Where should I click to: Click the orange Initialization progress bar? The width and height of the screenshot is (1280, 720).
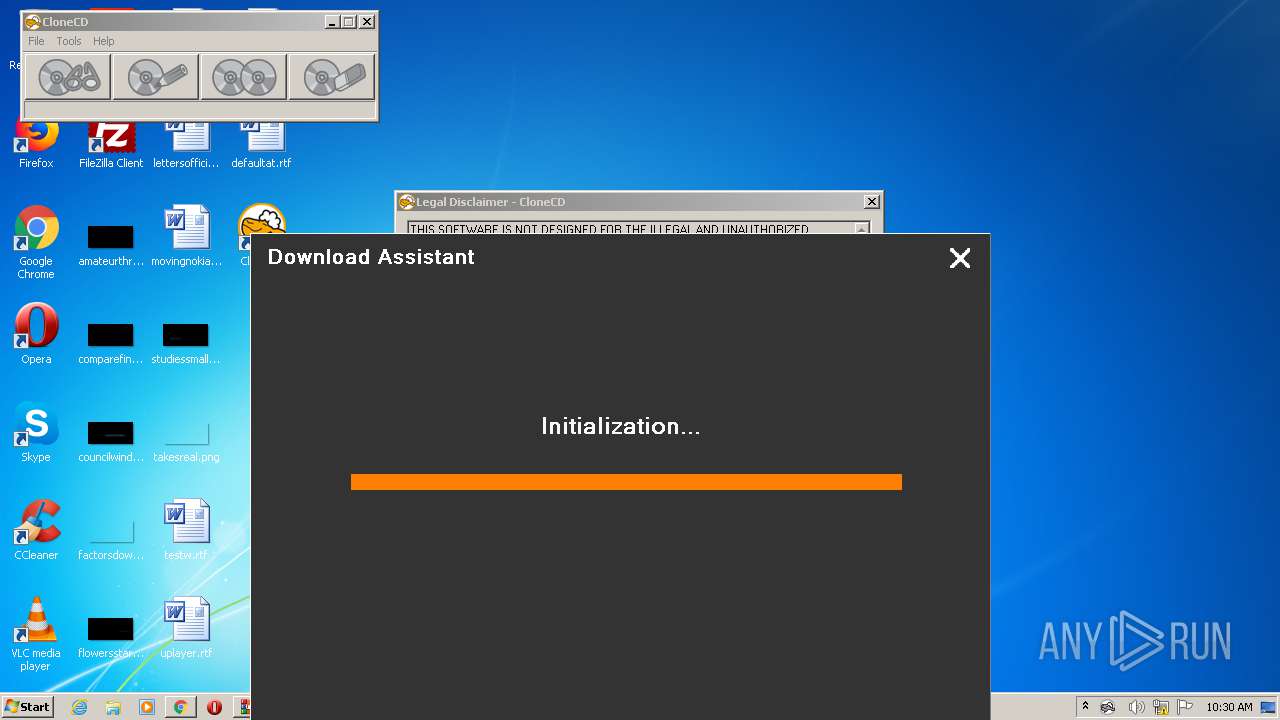(x=626, y=482)
